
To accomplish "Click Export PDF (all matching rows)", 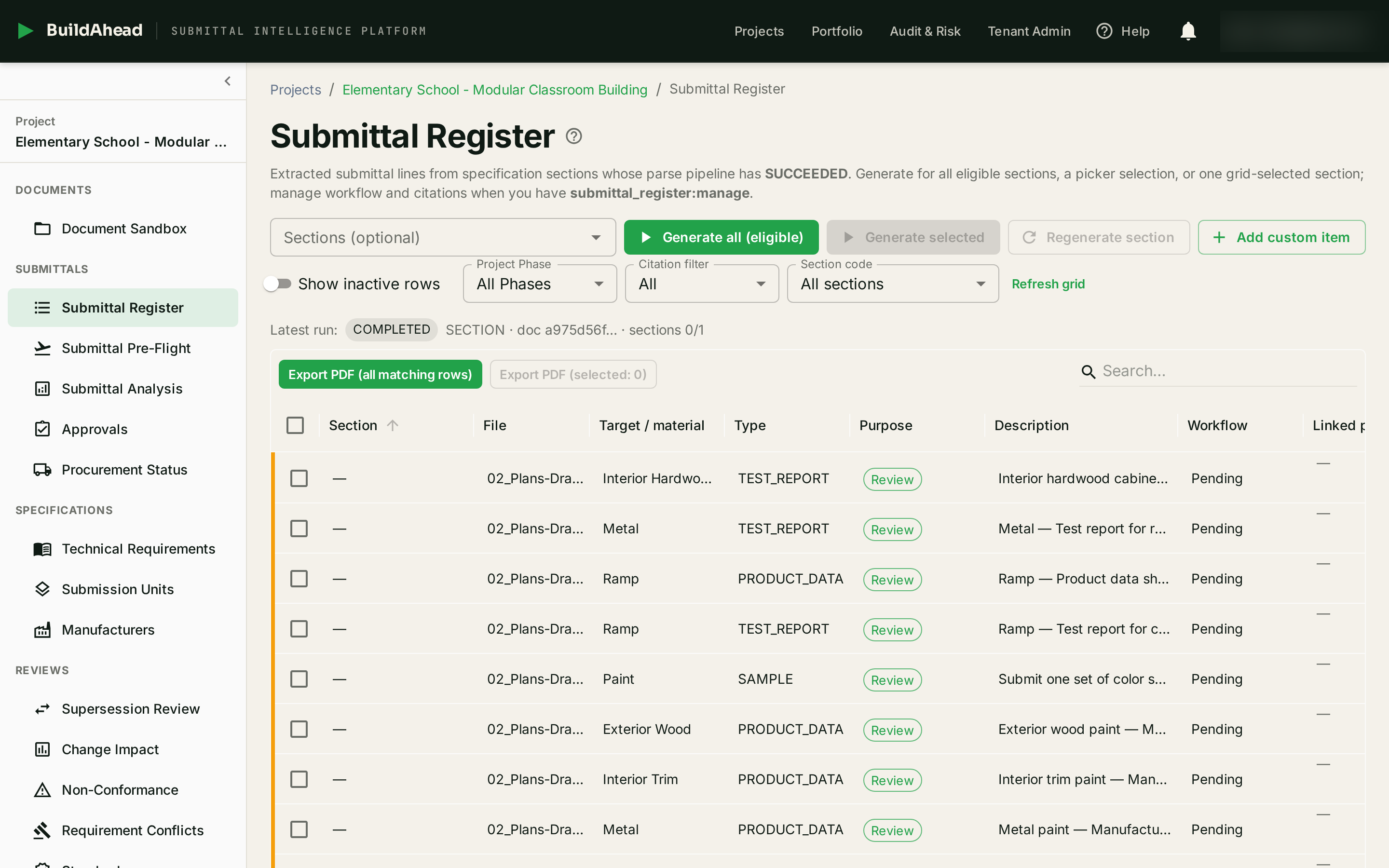I will pos(380,374).
